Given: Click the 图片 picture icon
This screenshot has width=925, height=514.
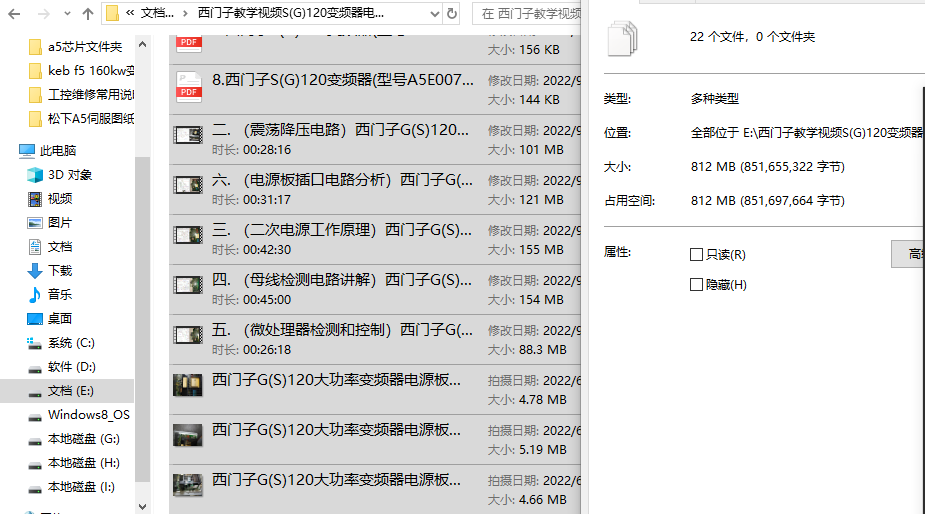Looking at the screenshot, I should 35,223.
